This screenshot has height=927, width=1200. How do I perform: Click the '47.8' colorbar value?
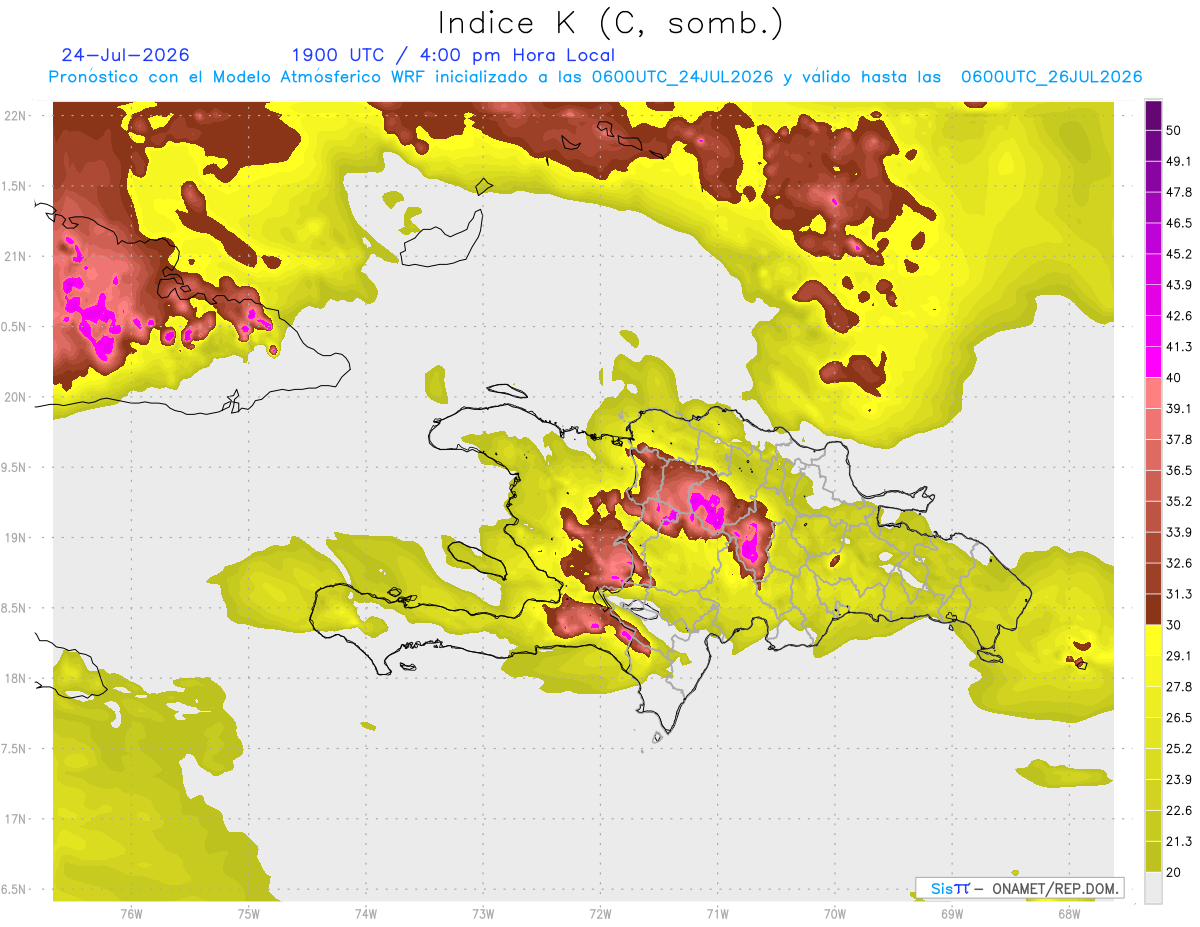[x=1178, y=192]
